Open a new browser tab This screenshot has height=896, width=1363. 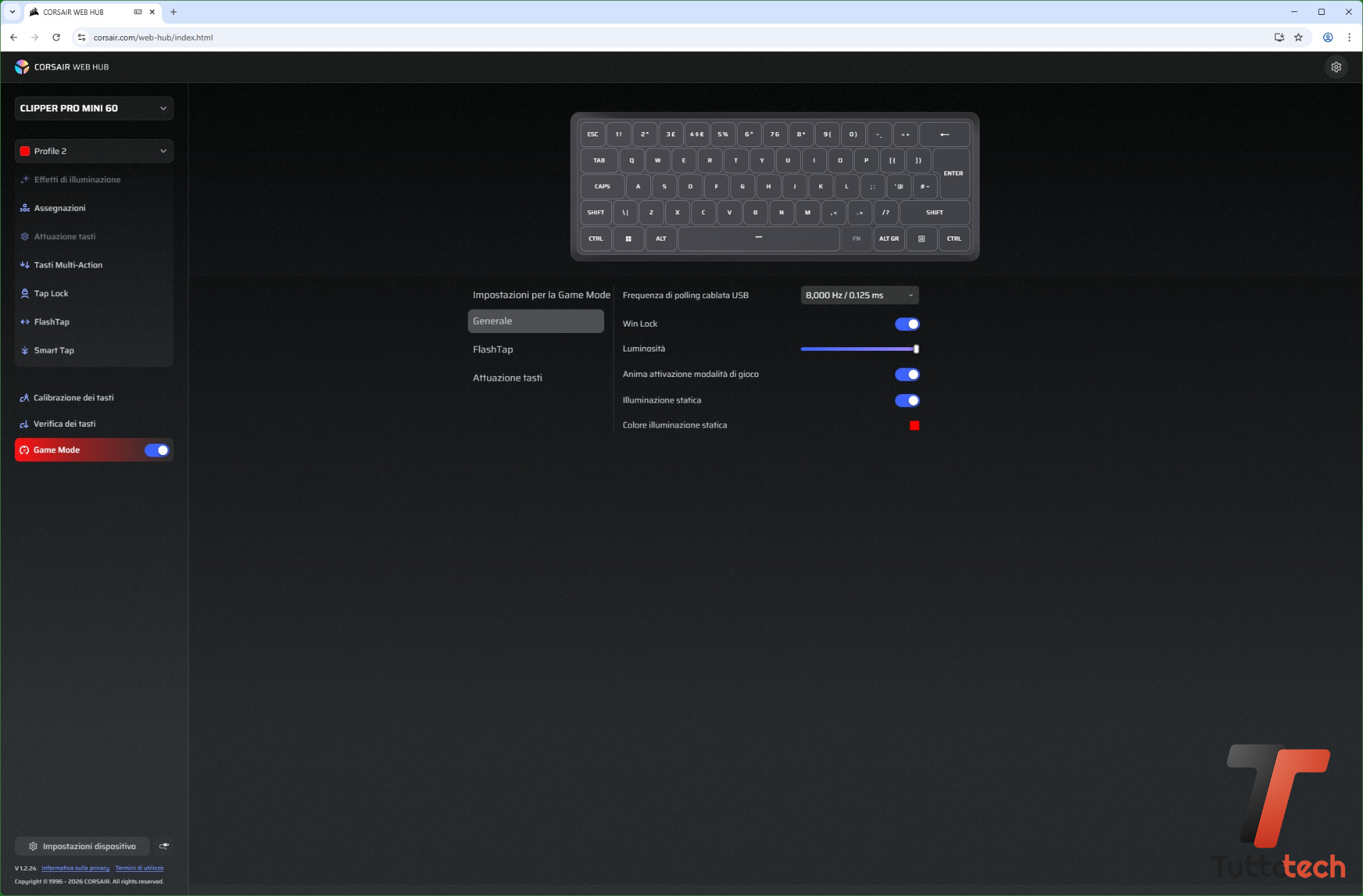(x=173, y=12)
